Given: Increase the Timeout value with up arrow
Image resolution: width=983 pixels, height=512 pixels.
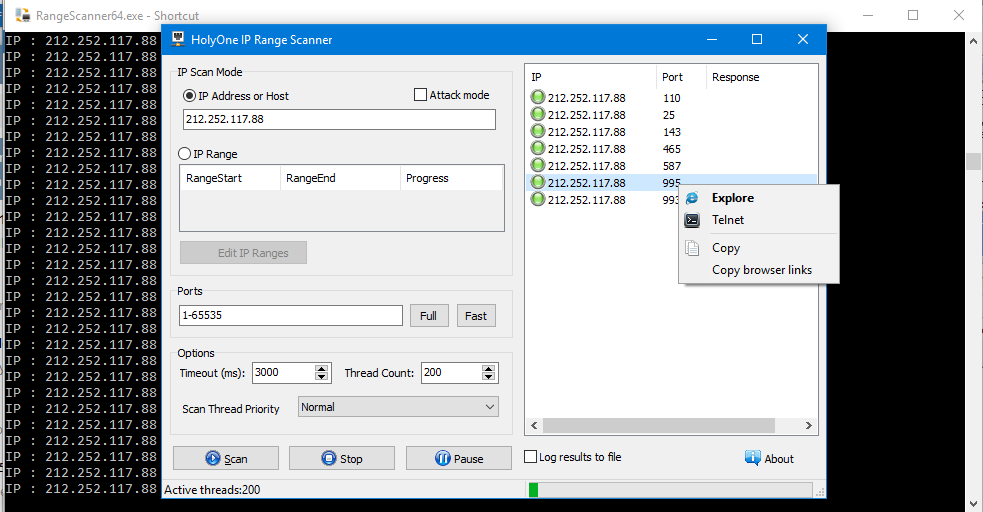Looking at the screenshot, I should (x=322, y=368).
